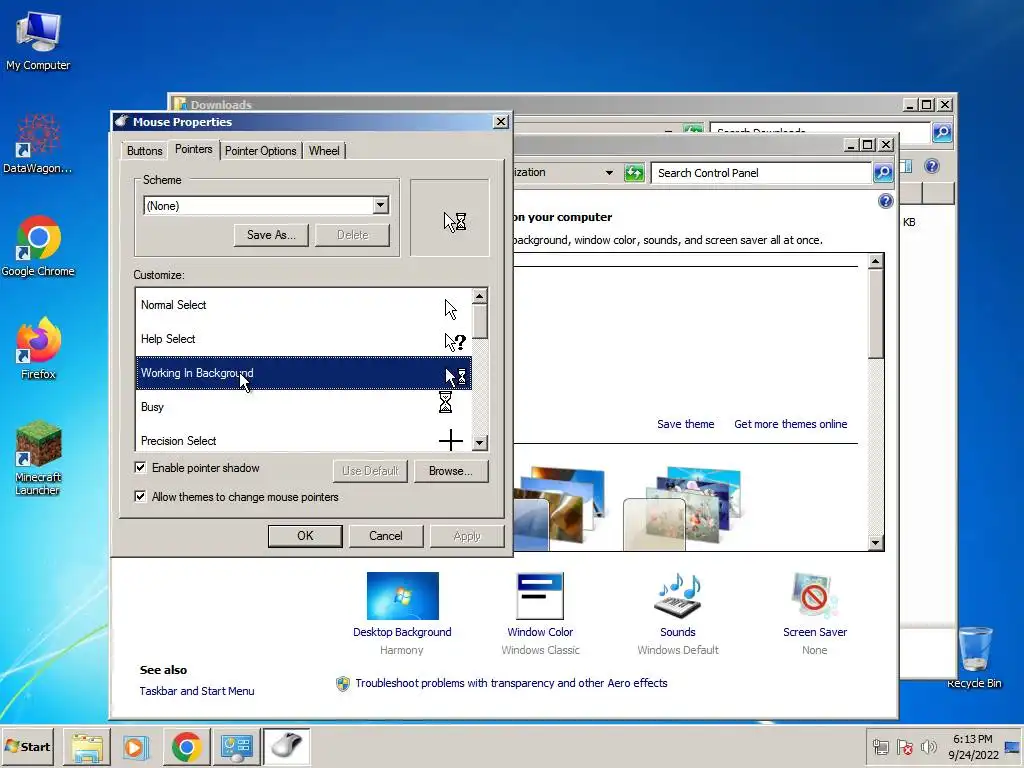Select Normal Select pointer row
The height and width of the screenshot is (768, 1024).
click(303, 305)
